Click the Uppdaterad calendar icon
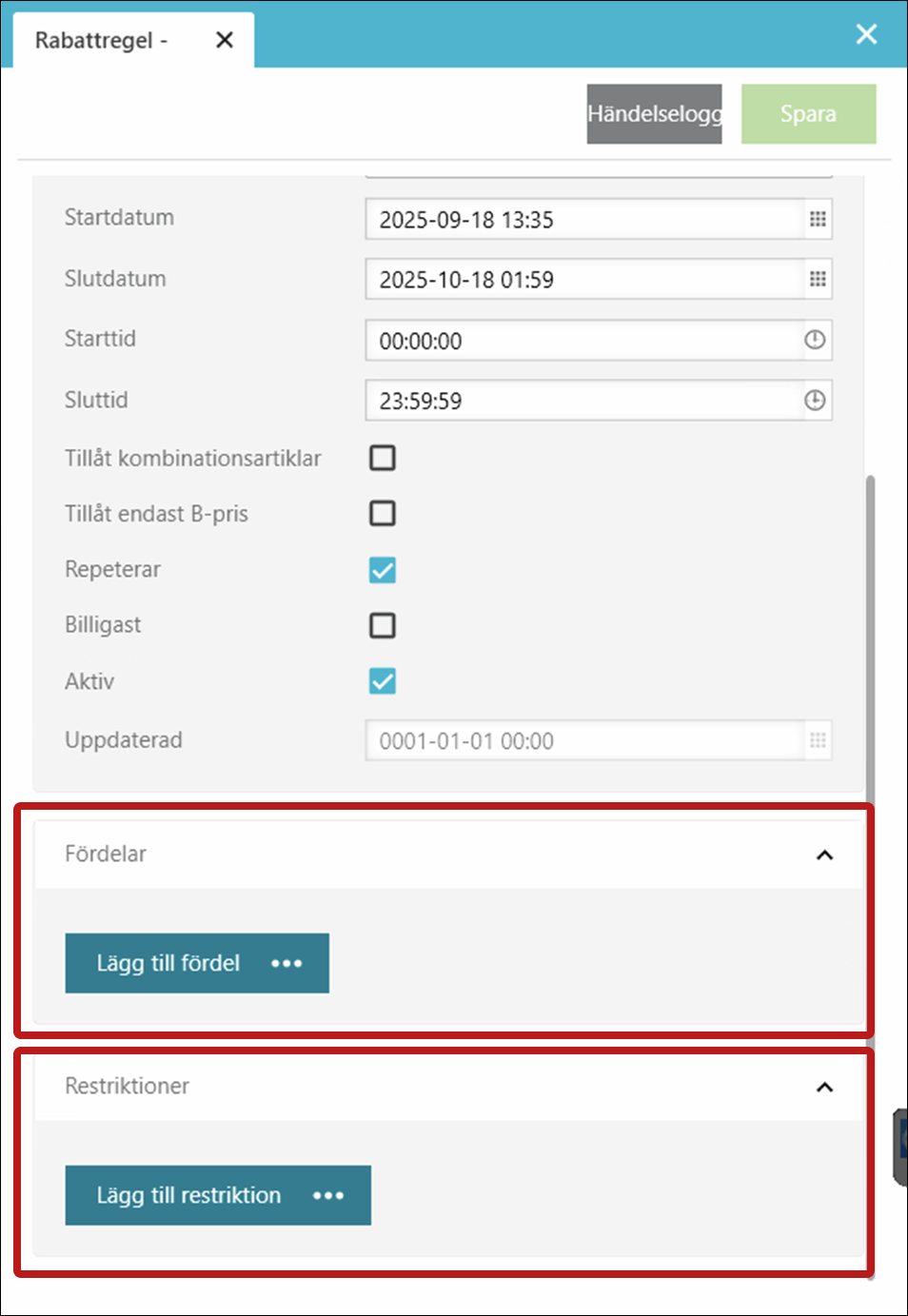This screenshot has height=1316, width=908. [x=817, y=741]
